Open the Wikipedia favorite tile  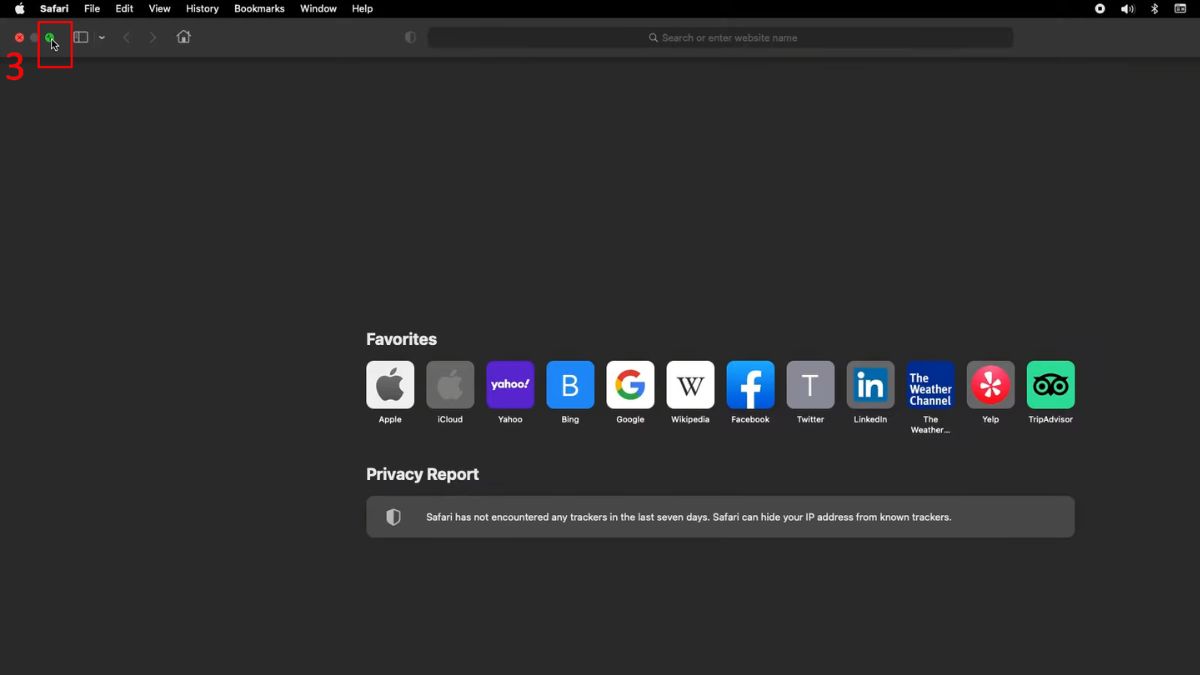[x=690, y=385]
